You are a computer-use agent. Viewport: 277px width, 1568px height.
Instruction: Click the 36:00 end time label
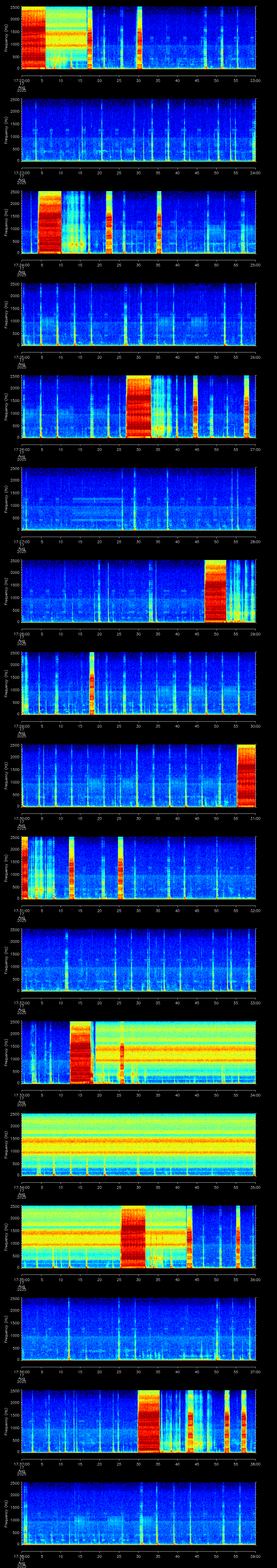[256, 1279]
